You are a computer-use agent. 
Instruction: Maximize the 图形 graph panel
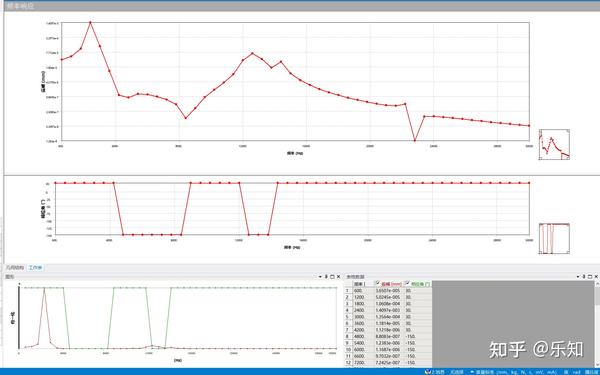coord(332,276)
